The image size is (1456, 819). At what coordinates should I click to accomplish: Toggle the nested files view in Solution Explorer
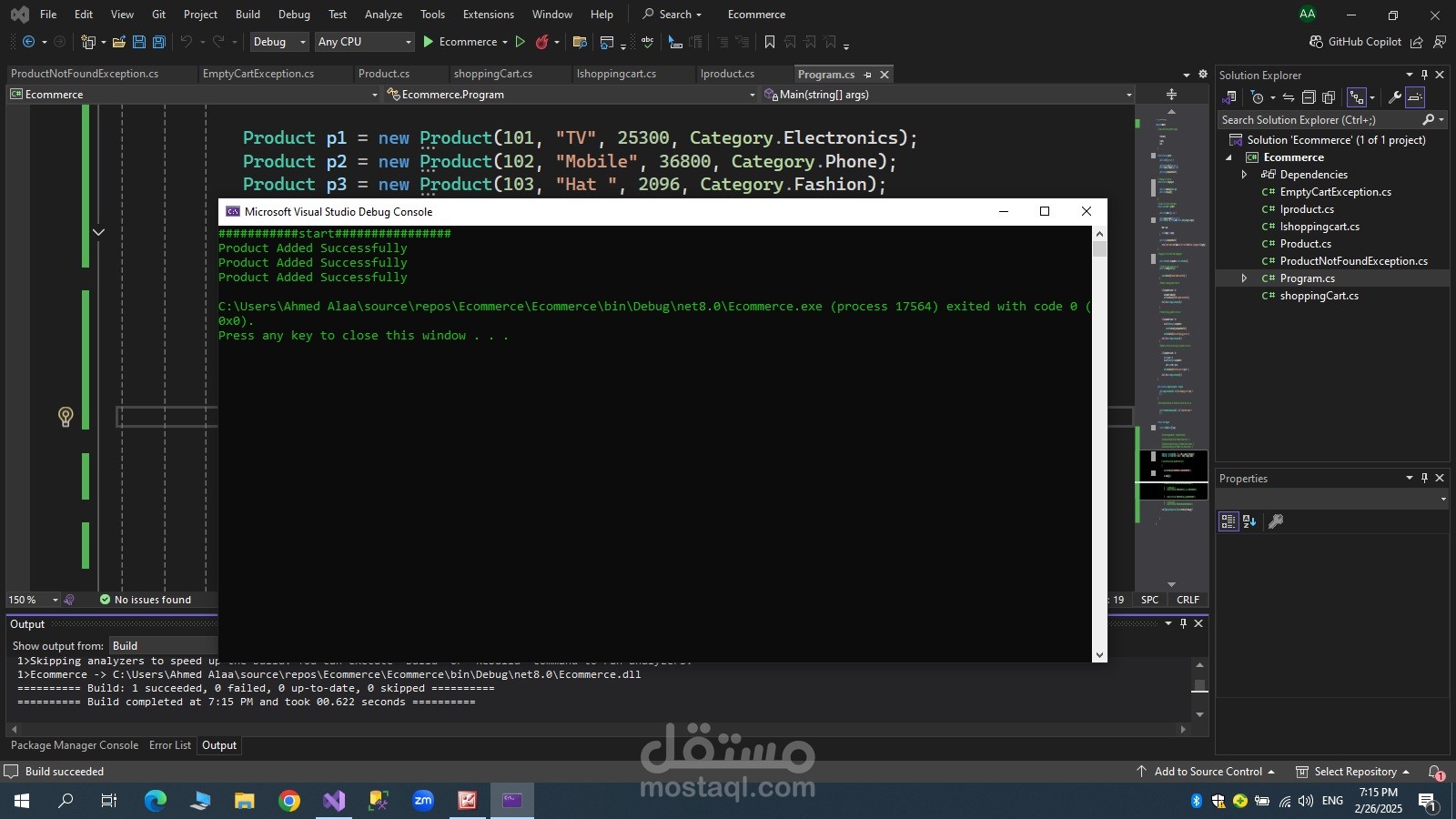tap(1357, 97)
